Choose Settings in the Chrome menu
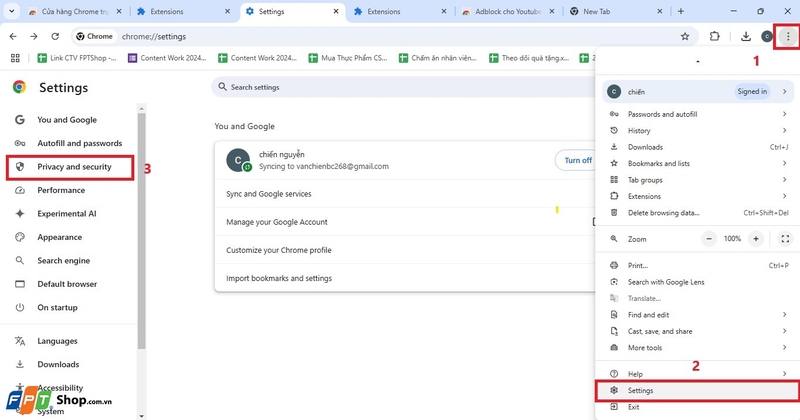 pos(697,390)
